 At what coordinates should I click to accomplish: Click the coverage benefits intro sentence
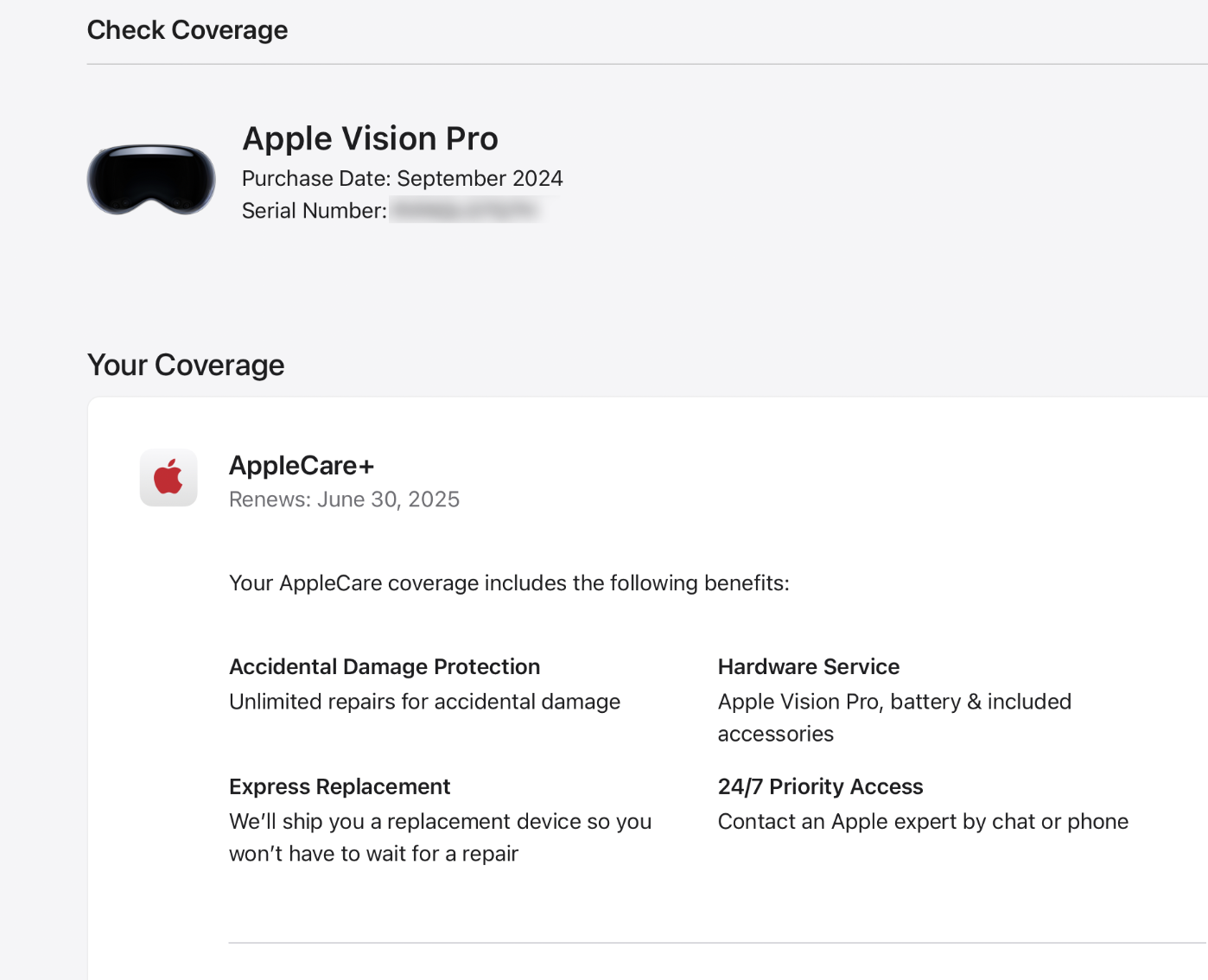[x=509, y=583]
